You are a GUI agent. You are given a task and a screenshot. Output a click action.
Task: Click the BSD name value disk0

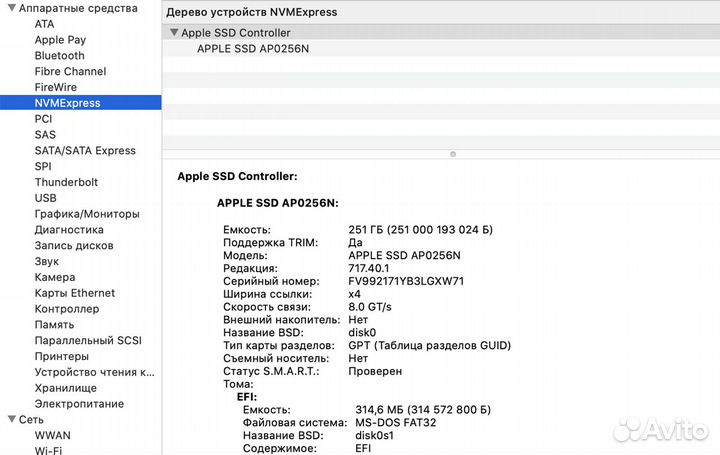click(x=362, y=333)
